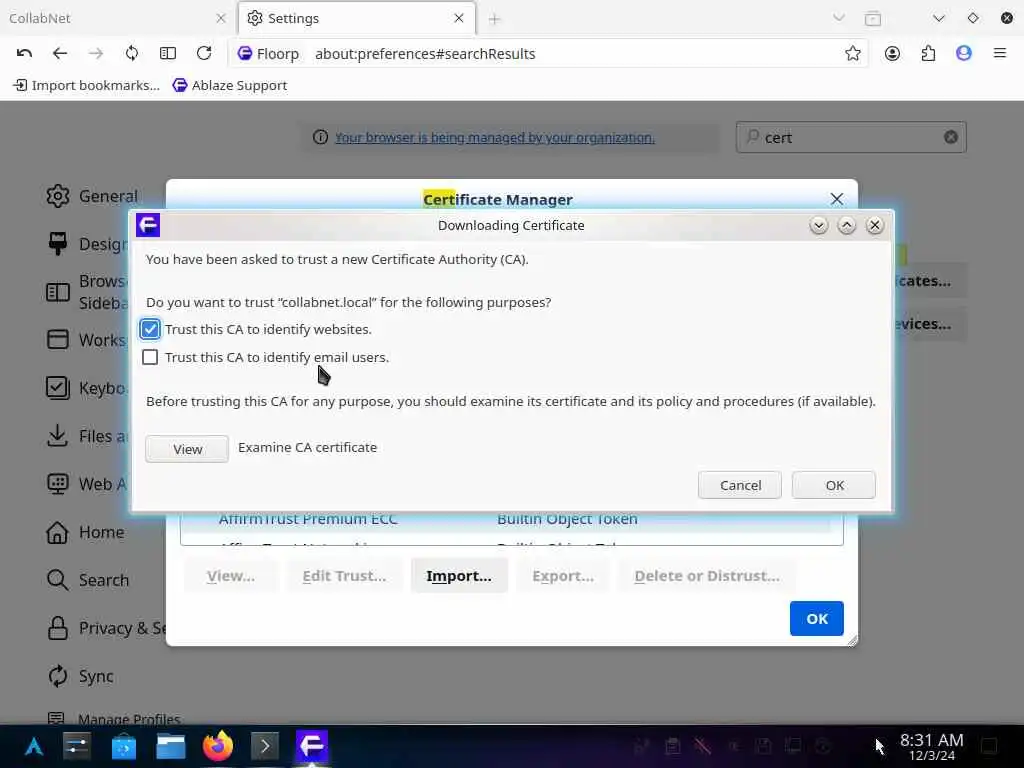Viewport: 1024px width, 768px height.
Task: Open the application launcher in the taskbar
Action: 33,746
